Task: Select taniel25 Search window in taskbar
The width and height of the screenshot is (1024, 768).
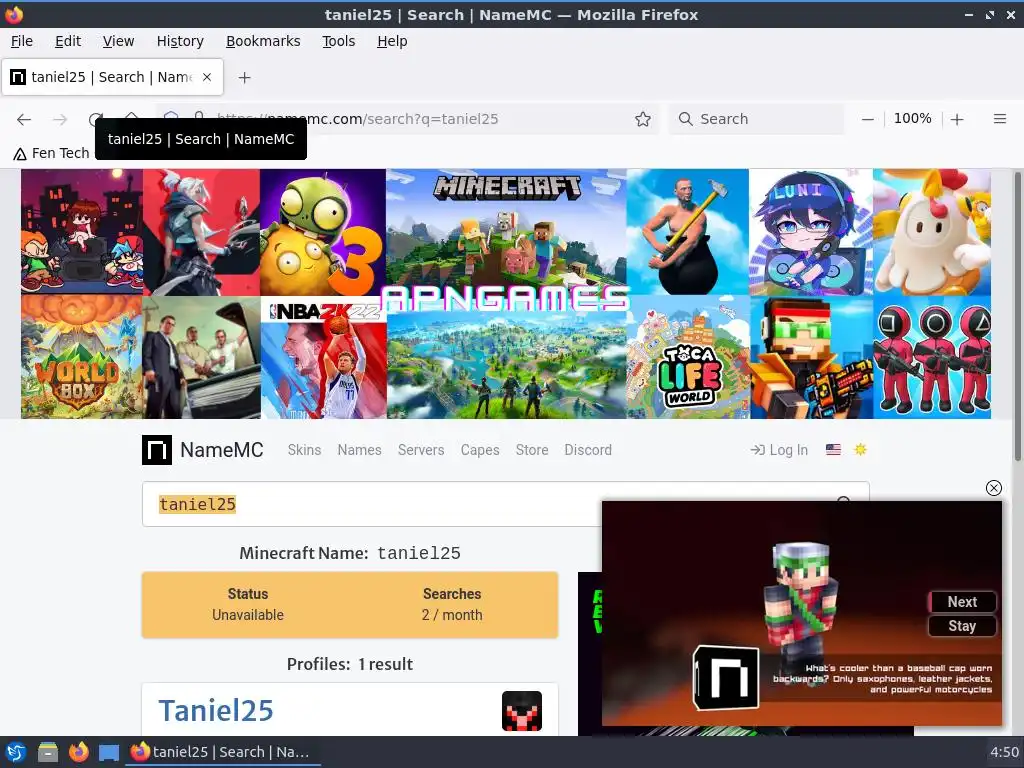Action: pos(222,752)
